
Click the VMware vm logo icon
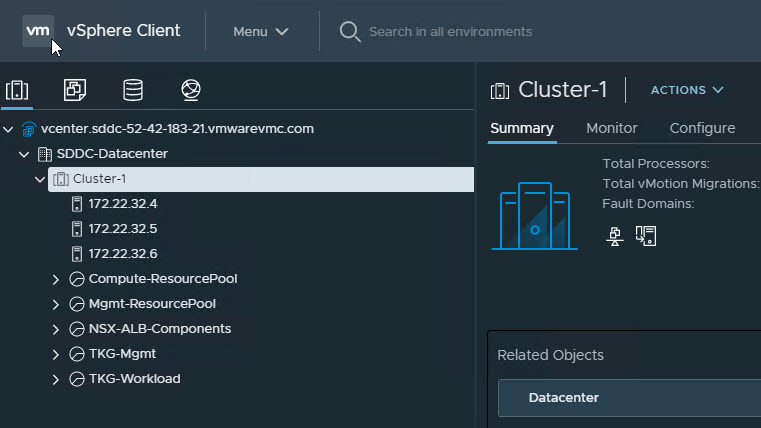coord(38,31)
